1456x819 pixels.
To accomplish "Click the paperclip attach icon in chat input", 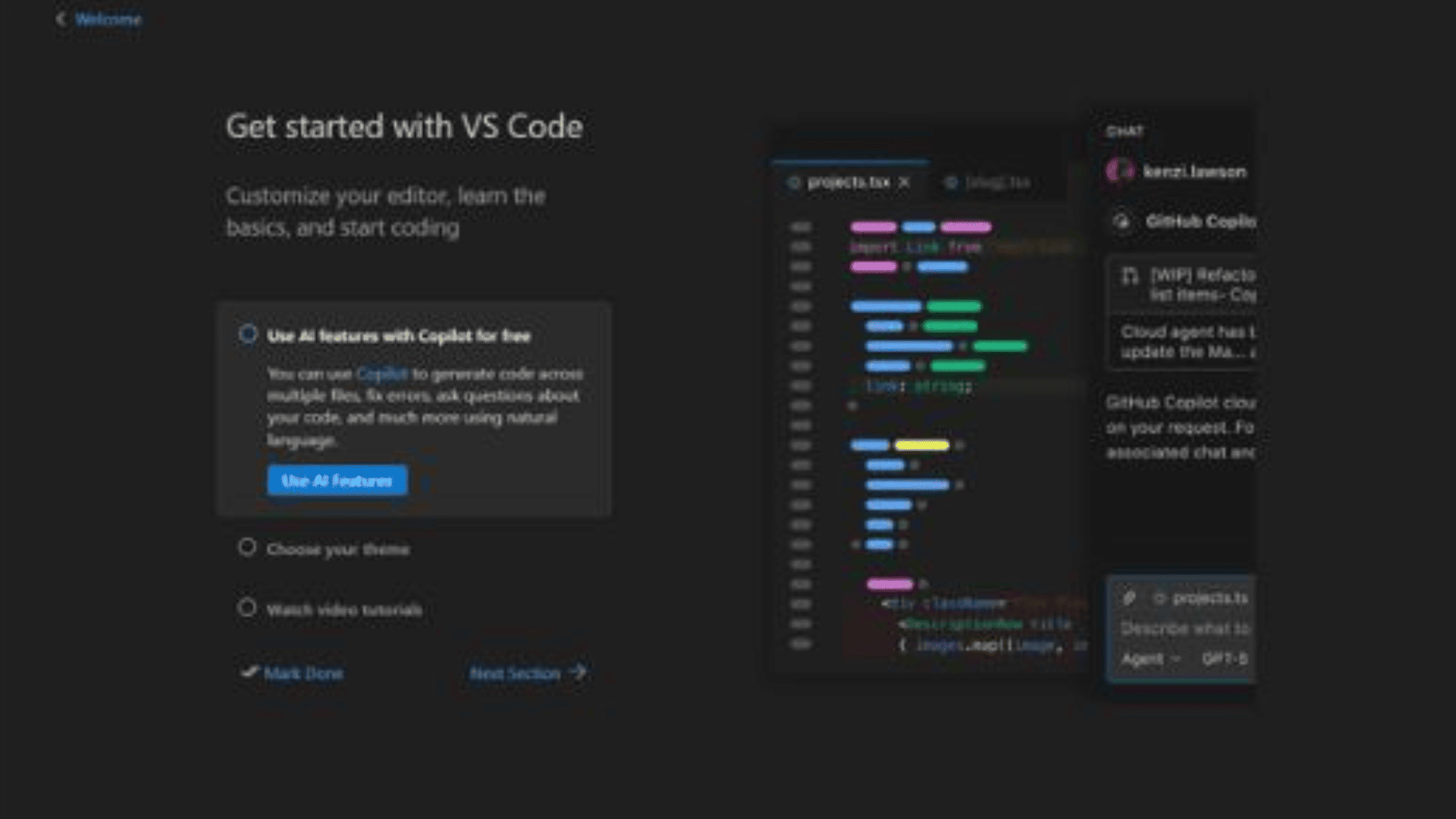I will [x=1129, y=598].
